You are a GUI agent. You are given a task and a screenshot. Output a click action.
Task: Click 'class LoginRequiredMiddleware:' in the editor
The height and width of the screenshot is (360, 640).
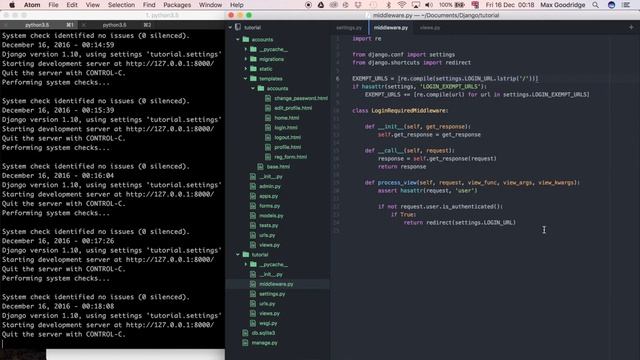tap(400, 111)
